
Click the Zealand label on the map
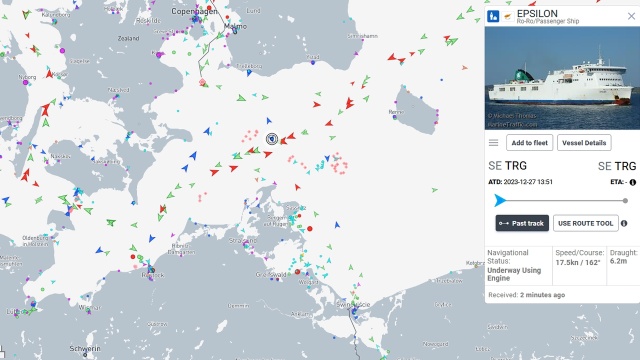coord(129,38)
